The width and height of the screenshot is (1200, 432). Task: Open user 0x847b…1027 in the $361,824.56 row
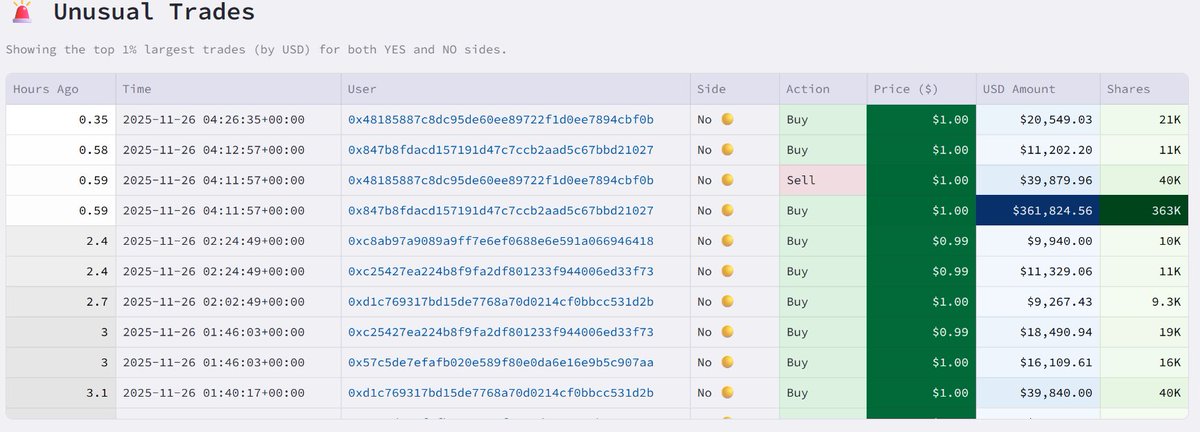tap(501, 211)
